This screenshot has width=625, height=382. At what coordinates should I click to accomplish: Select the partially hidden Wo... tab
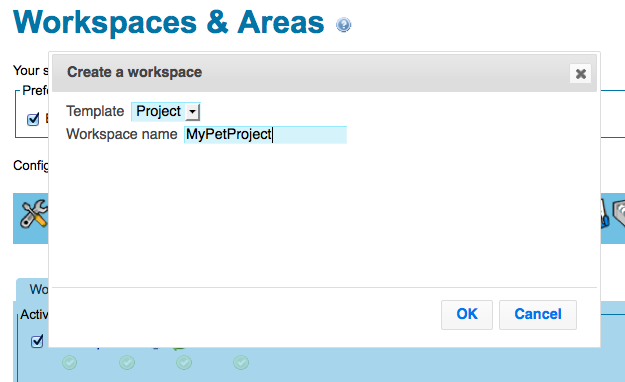click(33, 289)
